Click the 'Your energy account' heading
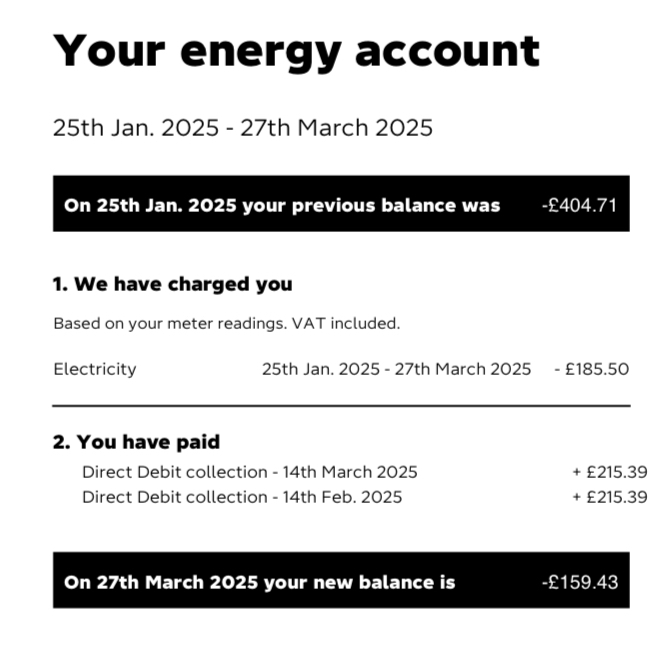The image size is (650, 669). pyautogui.click(x=296, y=52)
